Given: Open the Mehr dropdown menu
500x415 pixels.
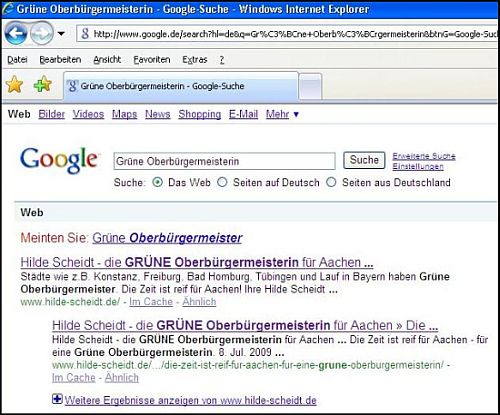Looking at the screenshot, I should pos(282,114).
